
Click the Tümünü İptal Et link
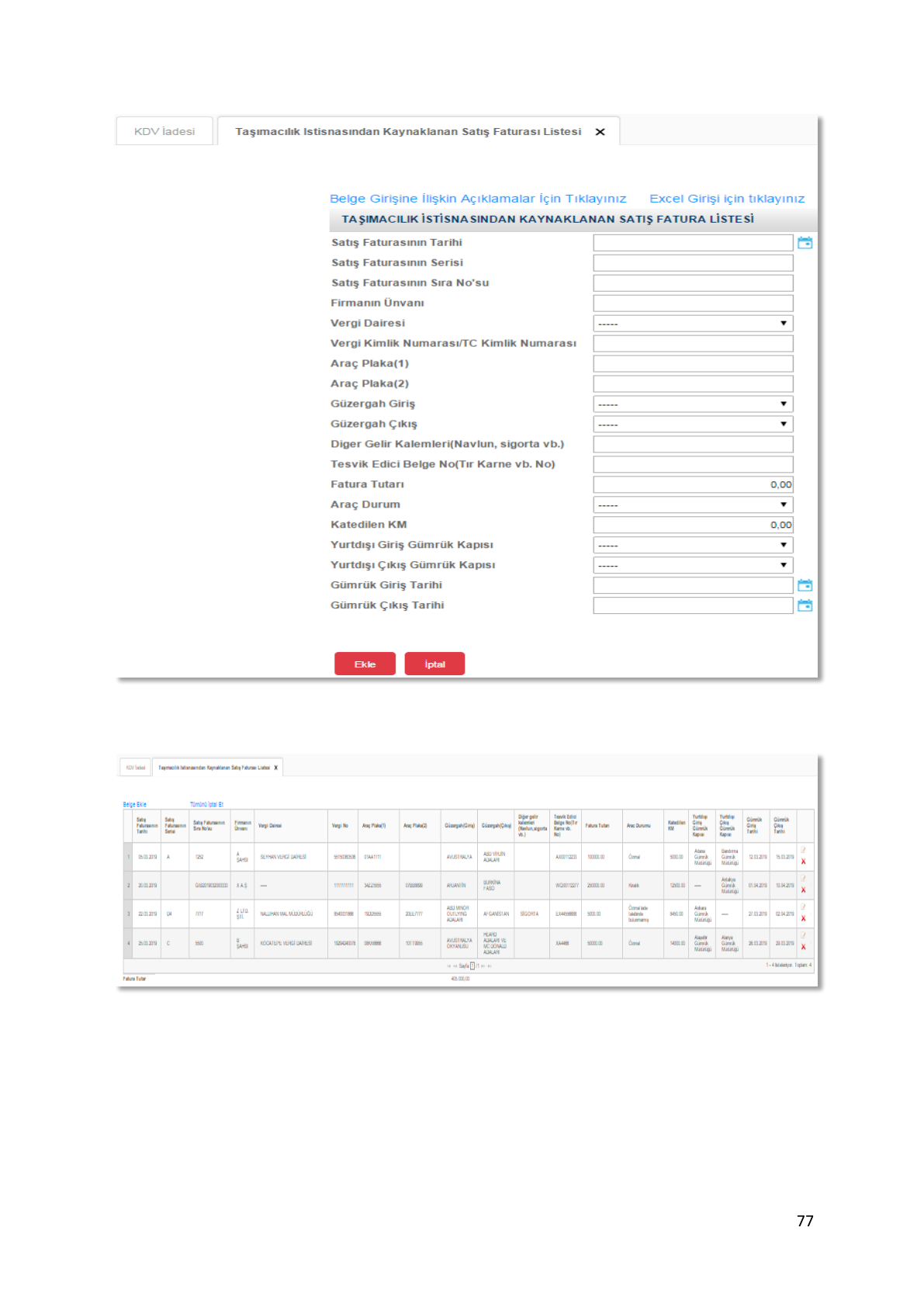tap(206, 804)
